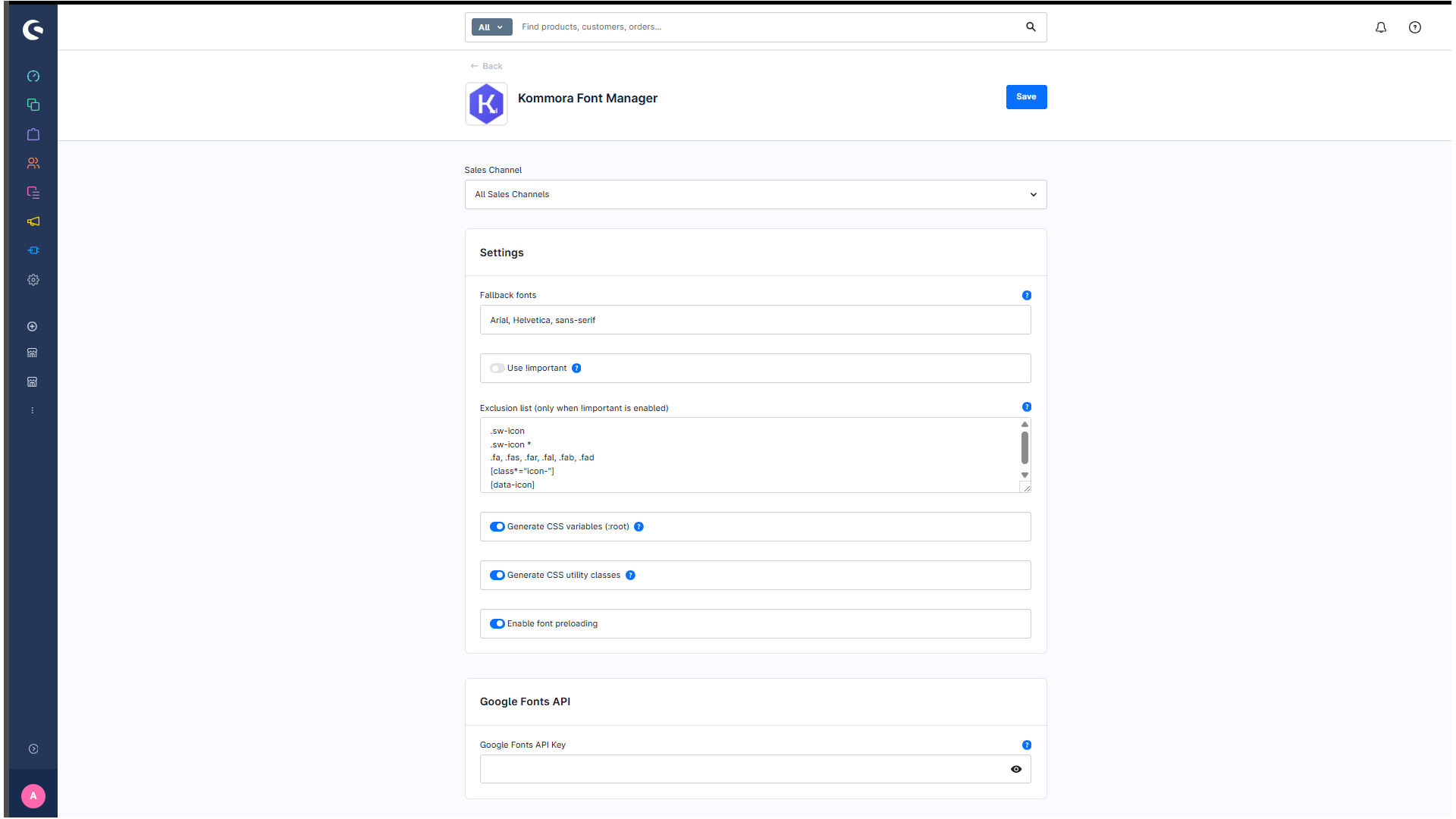Click the Settings card heading
Screen dimensions: 1456x819
[502, 253]
